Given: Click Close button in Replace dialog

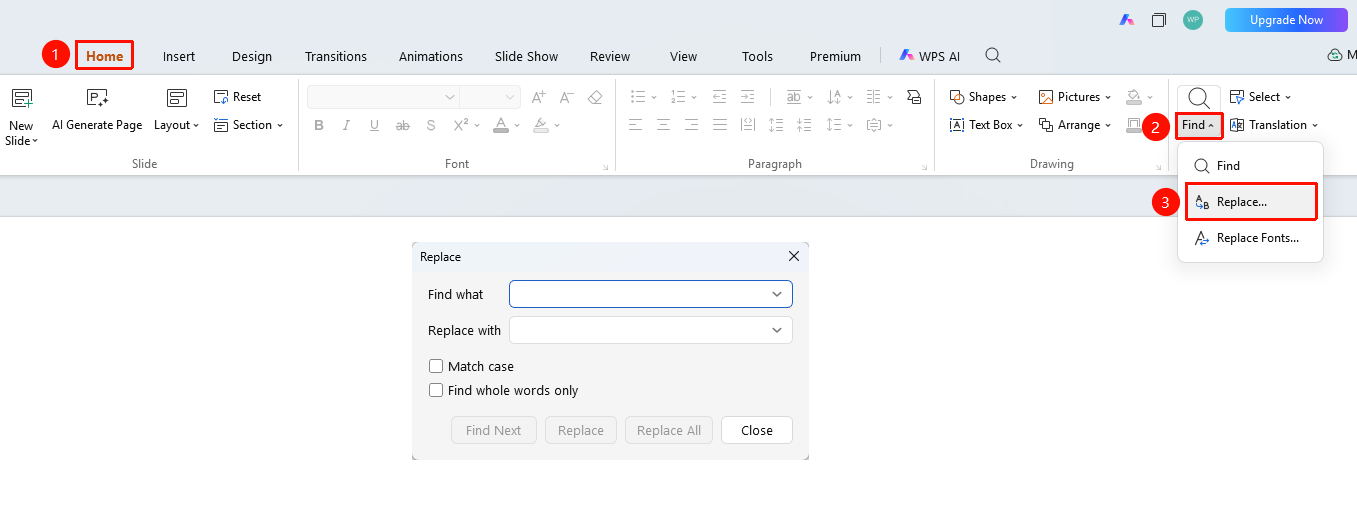Looking at the screenshot, I should [x=757, y=430].
